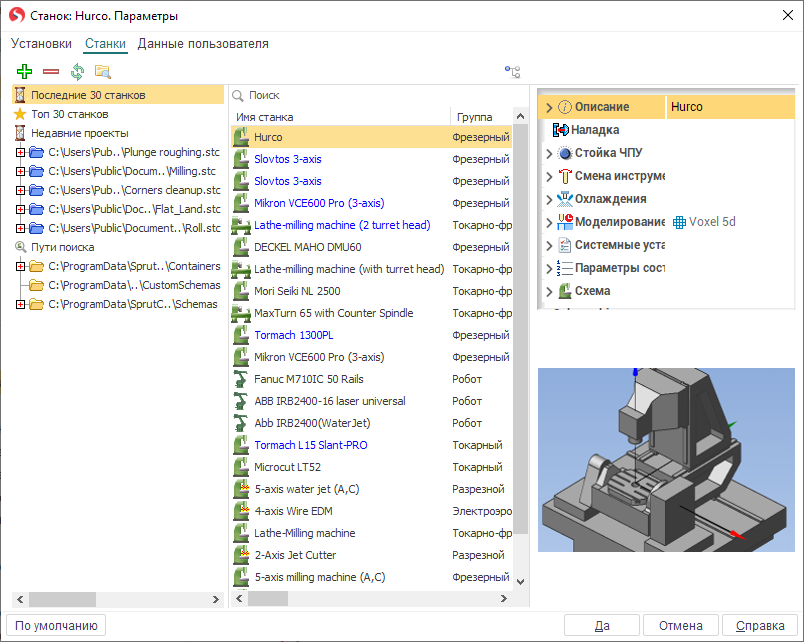Click the green refresh arrows icon
Screen dimensions: 804x642
click(77, 72)
